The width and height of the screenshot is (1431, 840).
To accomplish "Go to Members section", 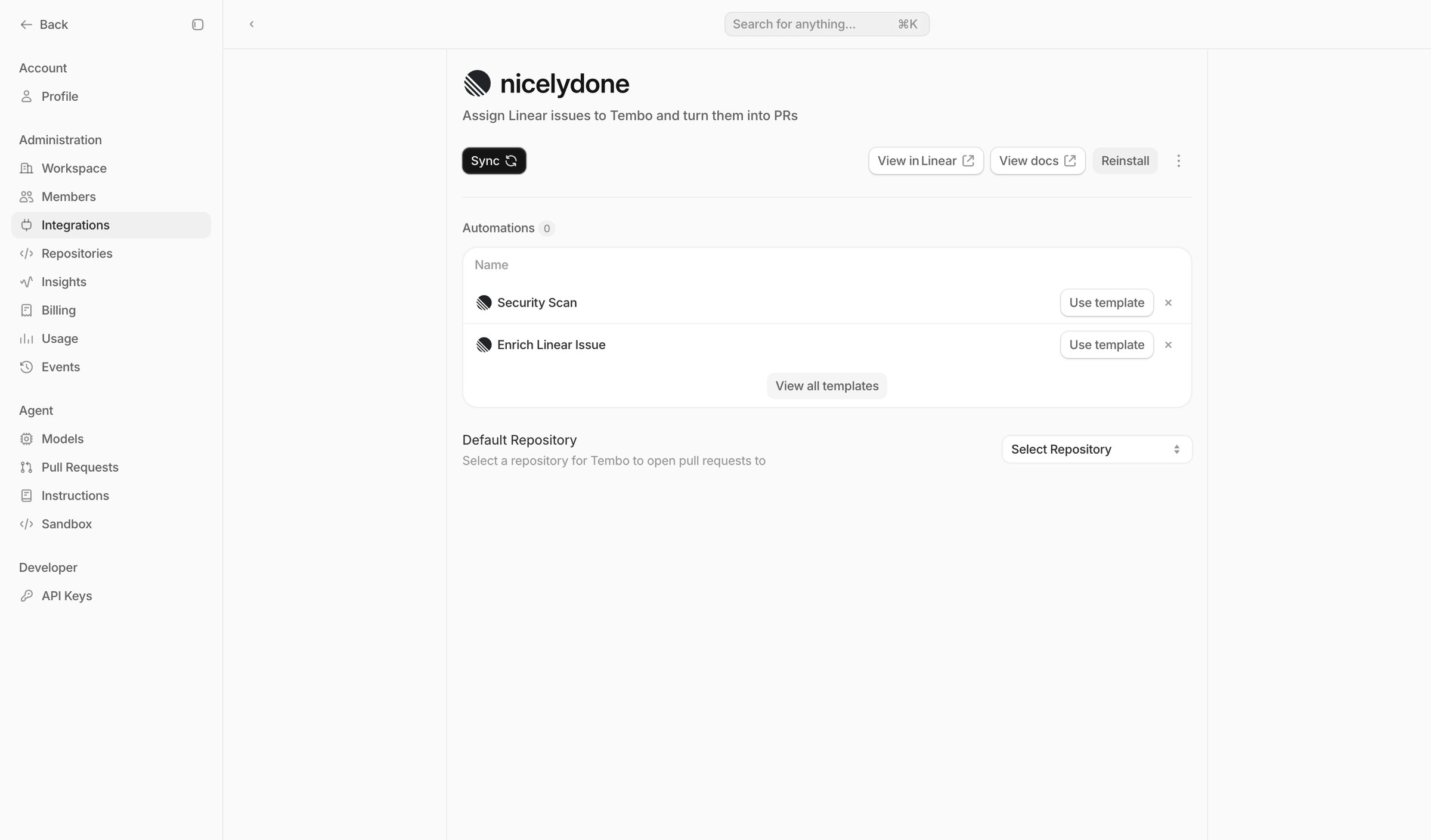I will [x=111, y=197].
